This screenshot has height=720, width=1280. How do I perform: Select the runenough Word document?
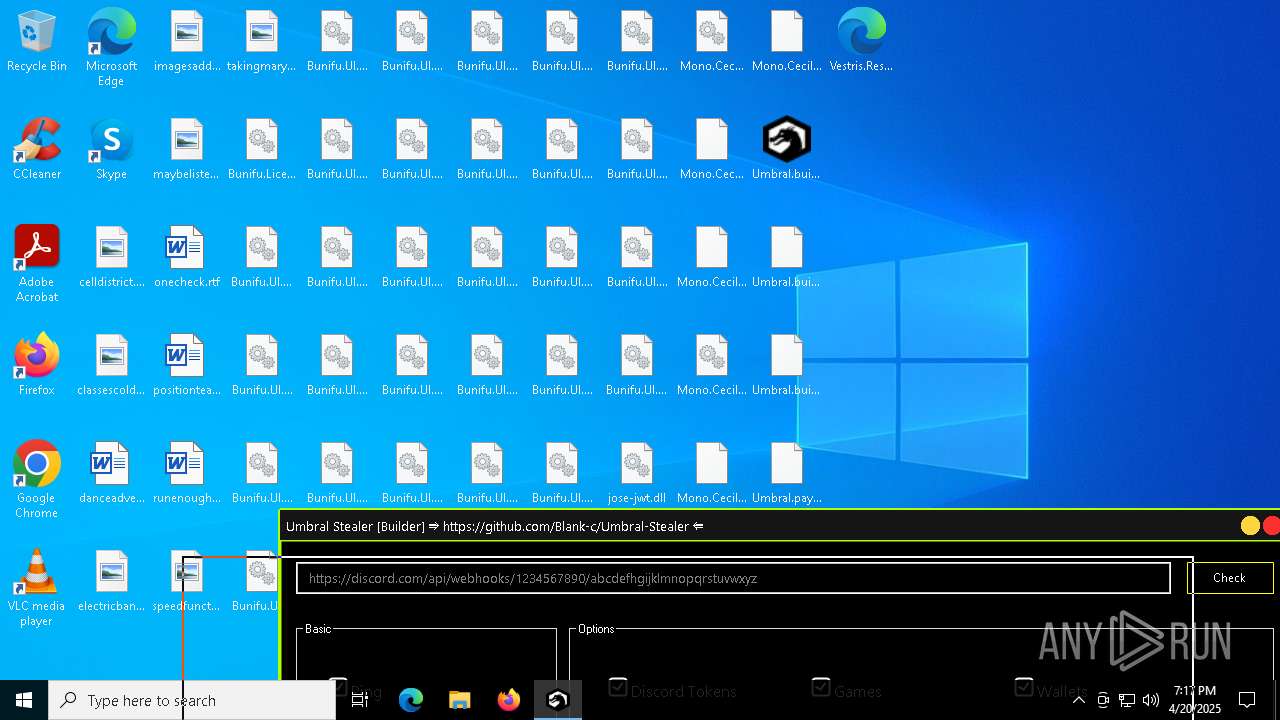(187, 474)
